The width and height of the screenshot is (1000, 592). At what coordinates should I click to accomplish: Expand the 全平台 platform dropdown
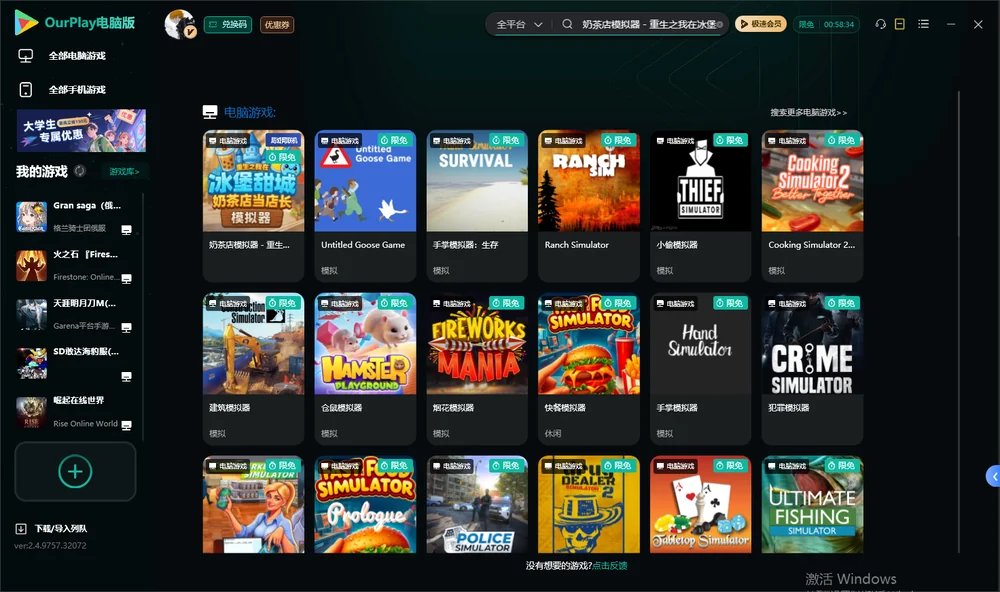click(519, 24)
